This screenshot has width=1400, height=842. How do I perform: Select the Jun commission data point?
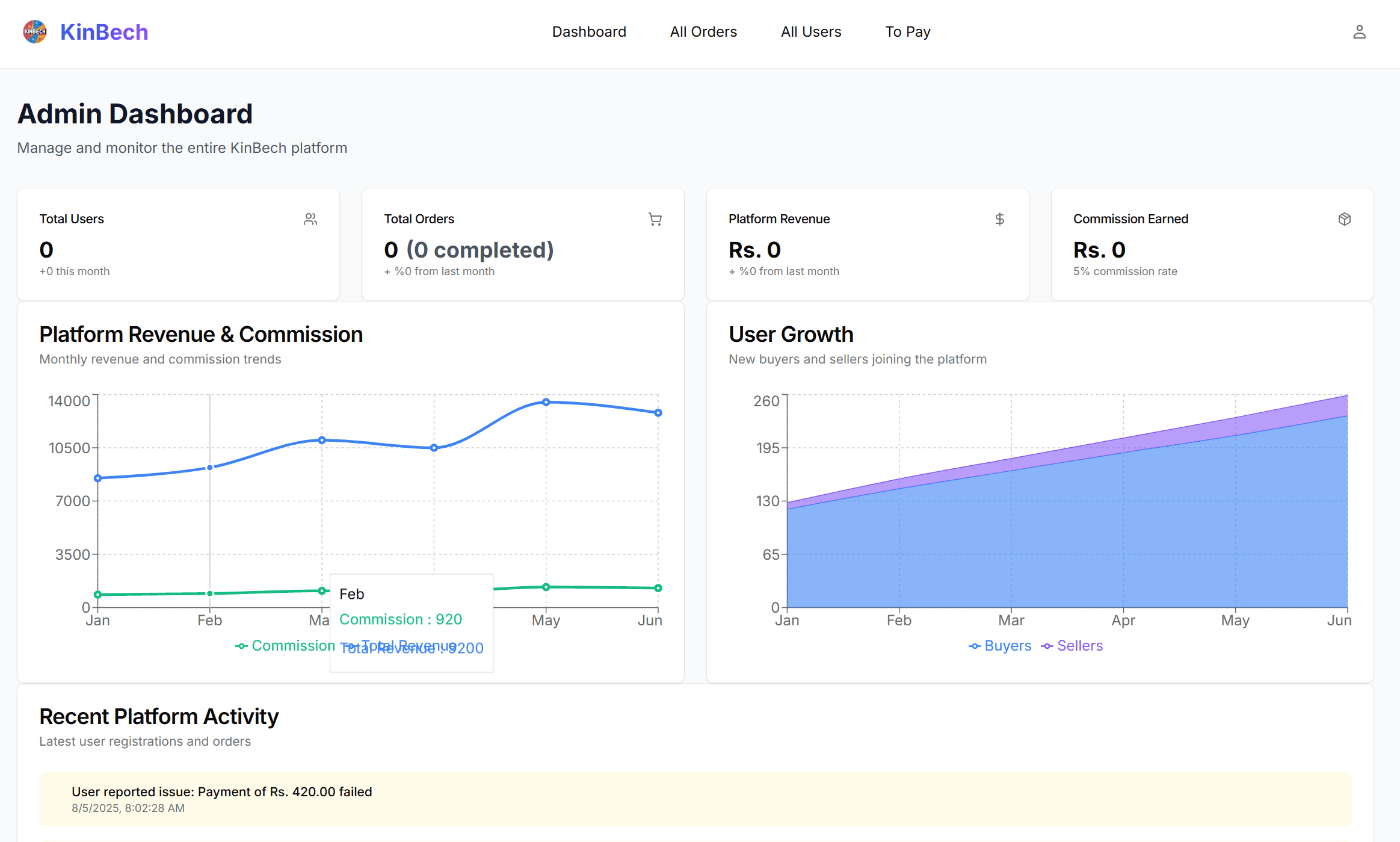coord(658,588)
